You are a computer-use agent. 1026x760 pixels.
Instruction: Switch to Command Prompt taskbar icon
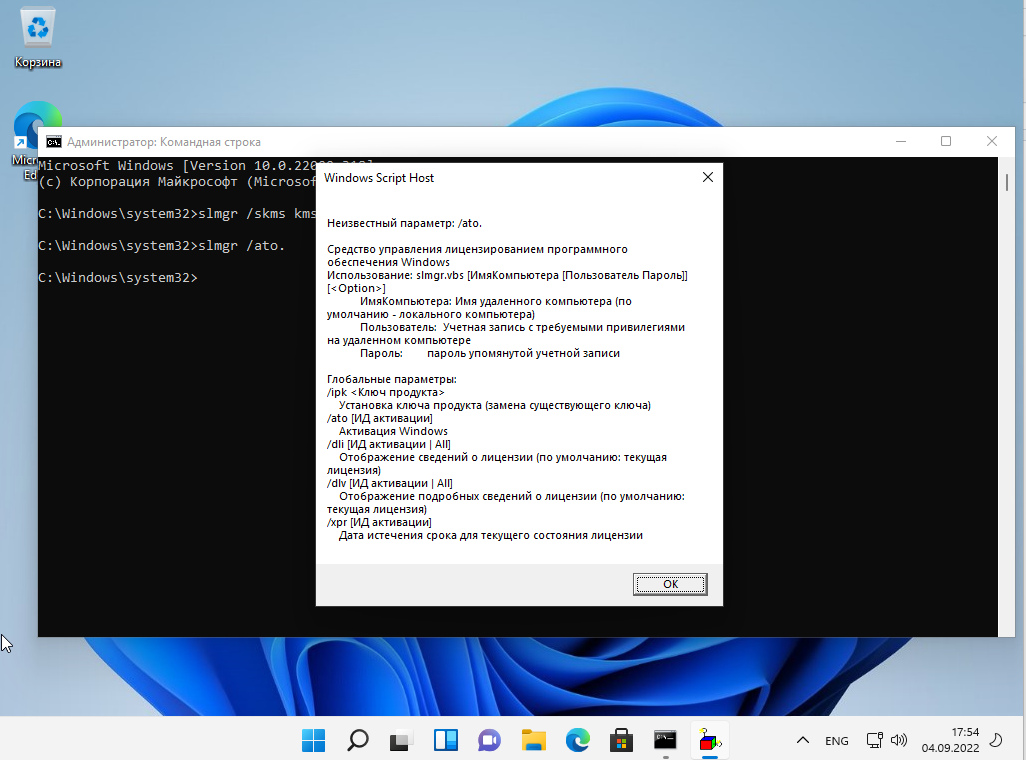[665, 740]
